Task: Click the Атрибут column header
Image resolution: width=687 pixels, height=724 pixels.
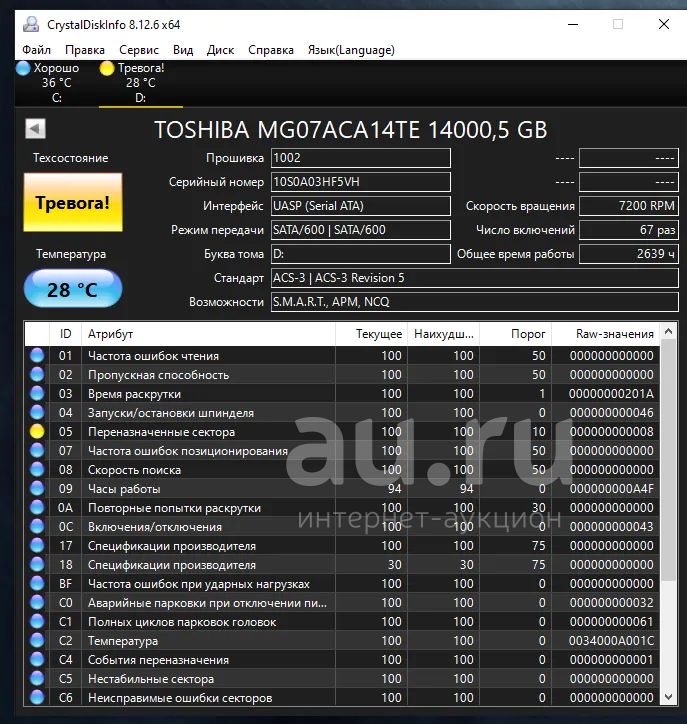Action: click(x=208, y=334)
